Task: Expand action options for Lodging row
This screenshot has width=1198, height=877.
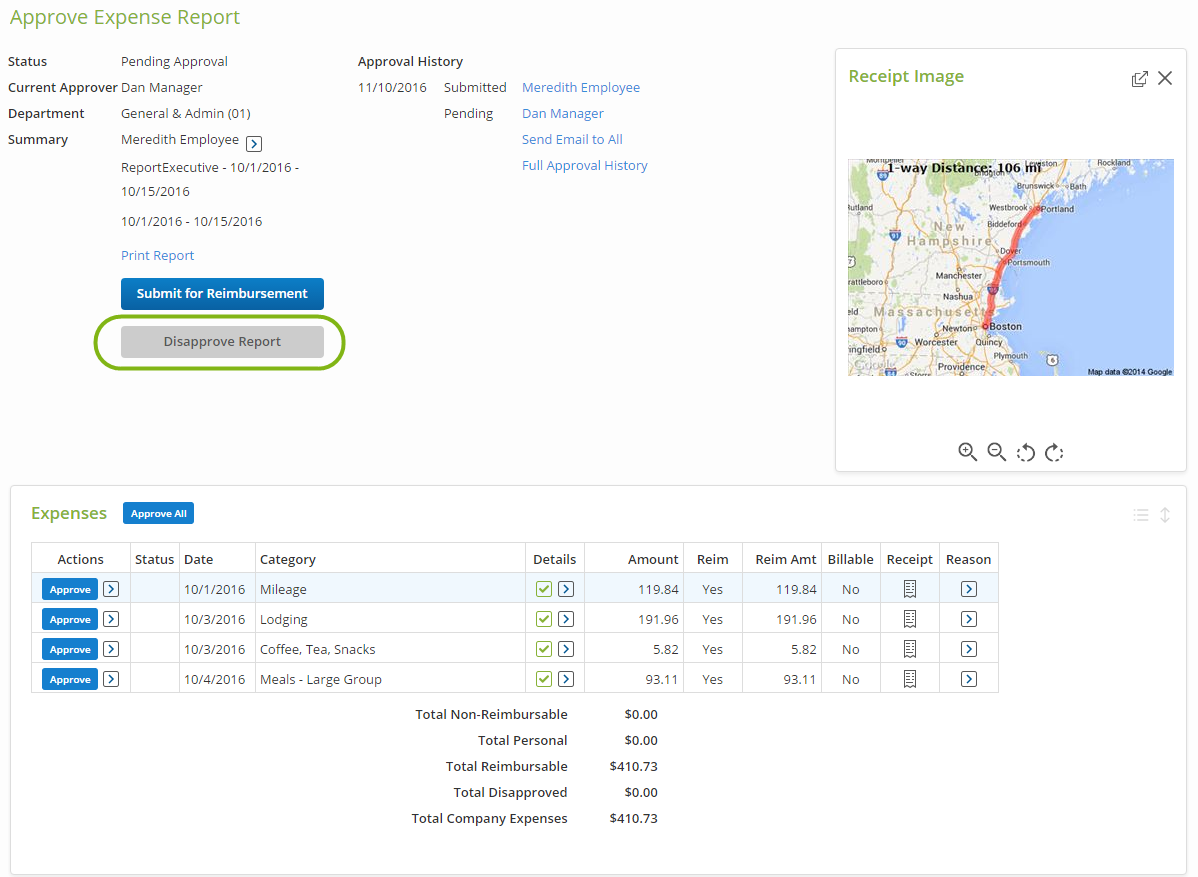Action: point(111,619)
